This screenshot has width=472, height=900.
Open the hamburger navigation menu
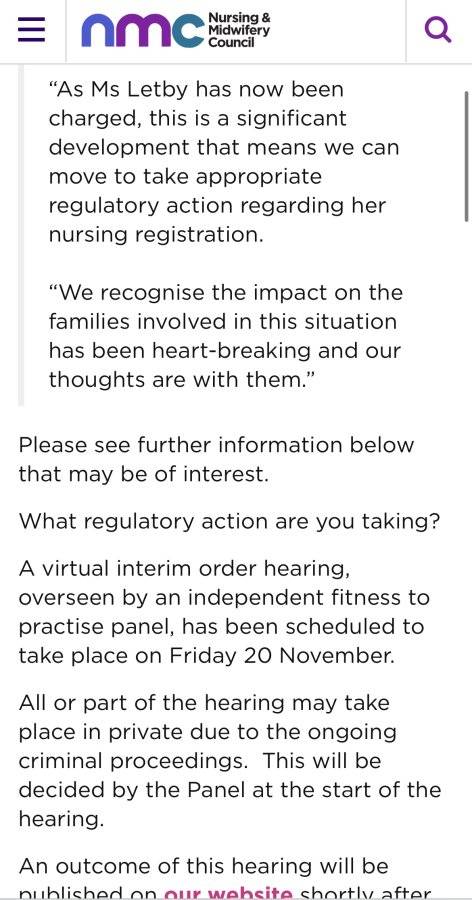(31, 30)
